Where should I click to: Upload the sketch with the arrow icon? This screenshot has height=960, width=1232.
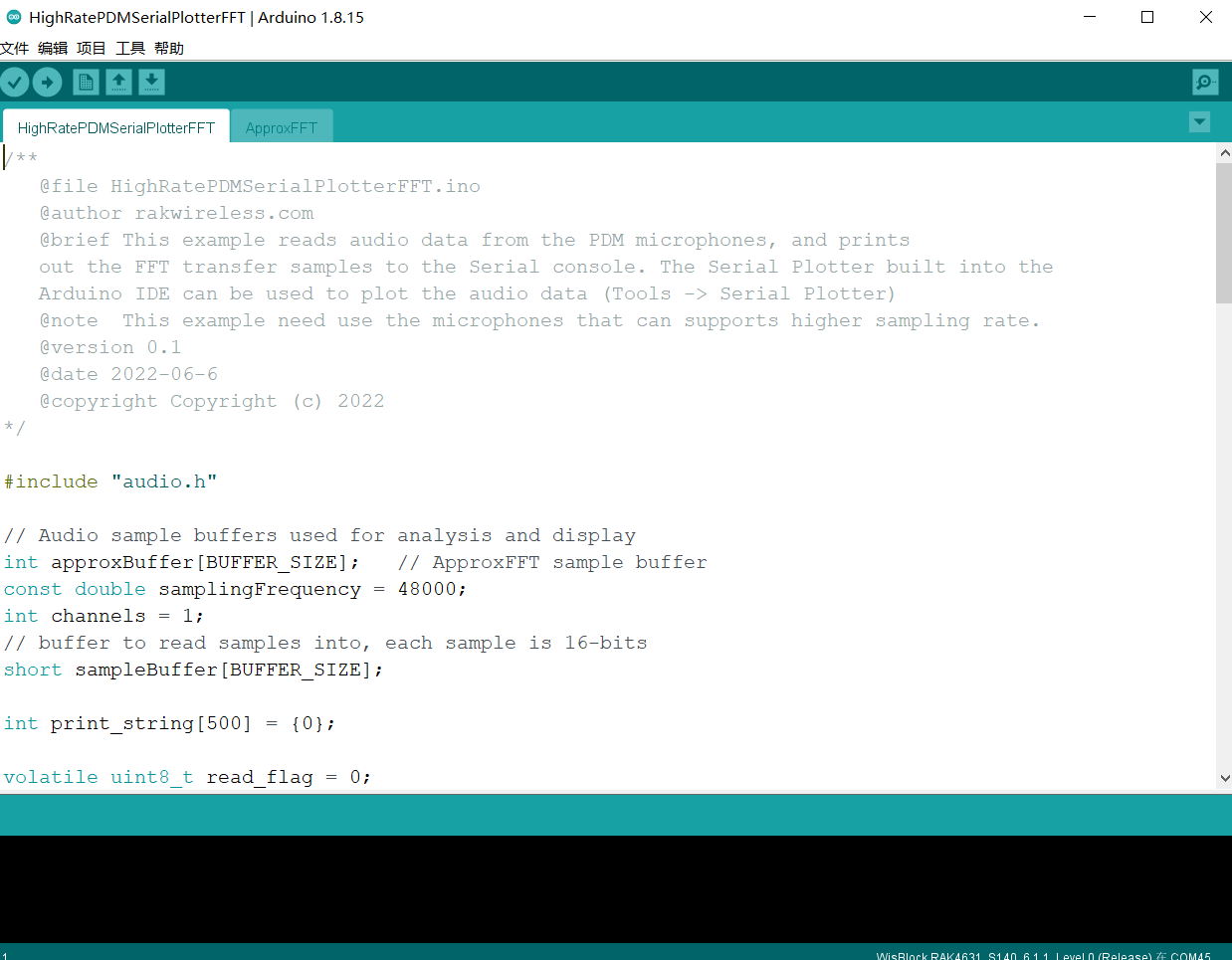[x=48, y=83]
